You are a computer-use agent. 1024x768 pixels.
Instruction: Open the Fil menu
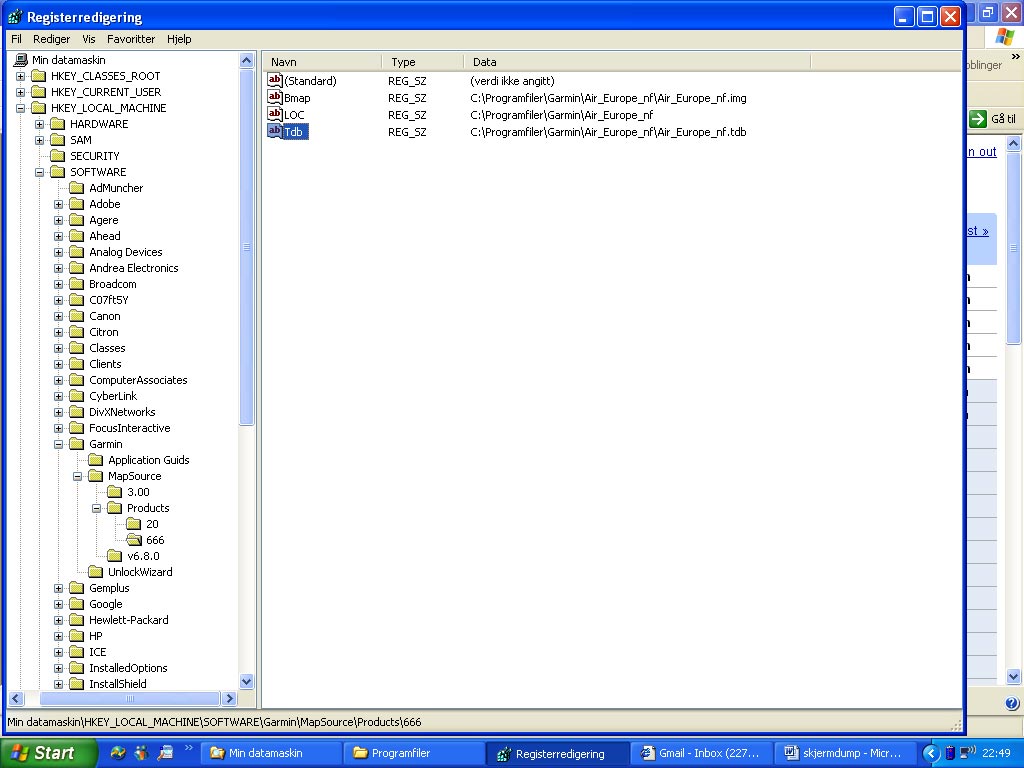(16, 39)
